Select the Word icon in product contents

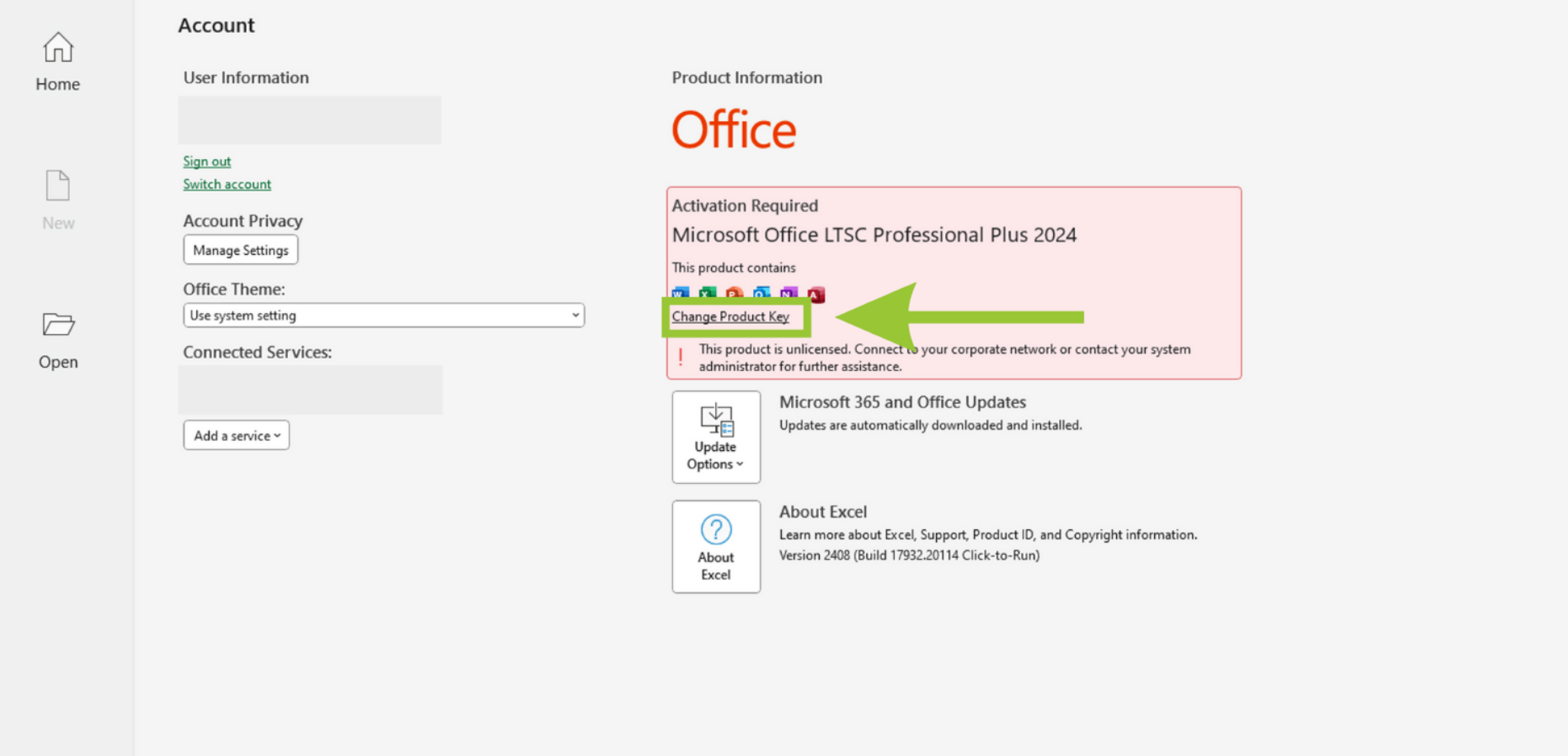click(x=679, y=293)
